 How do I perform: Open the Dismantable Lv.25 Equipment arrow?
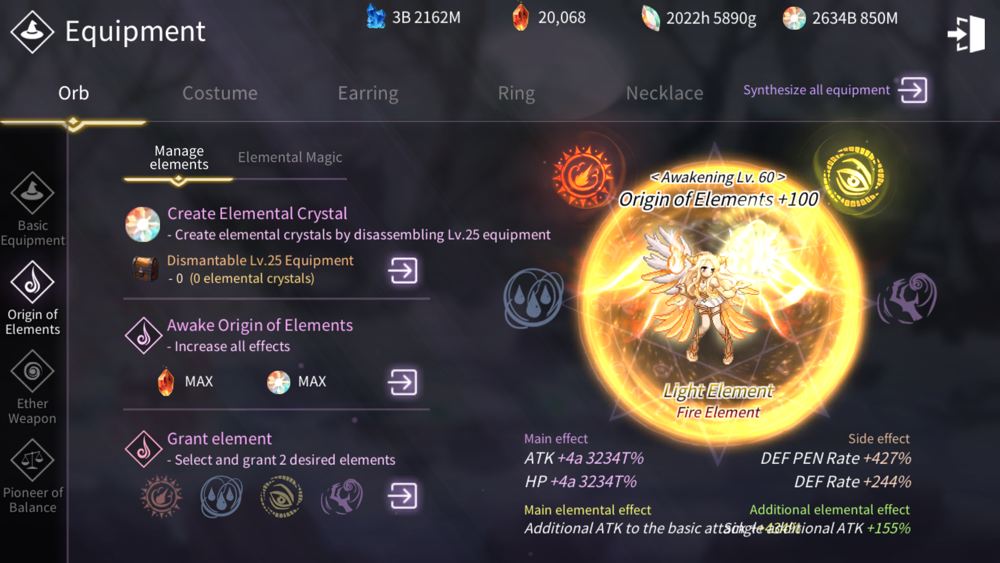[x=403, y=270]
